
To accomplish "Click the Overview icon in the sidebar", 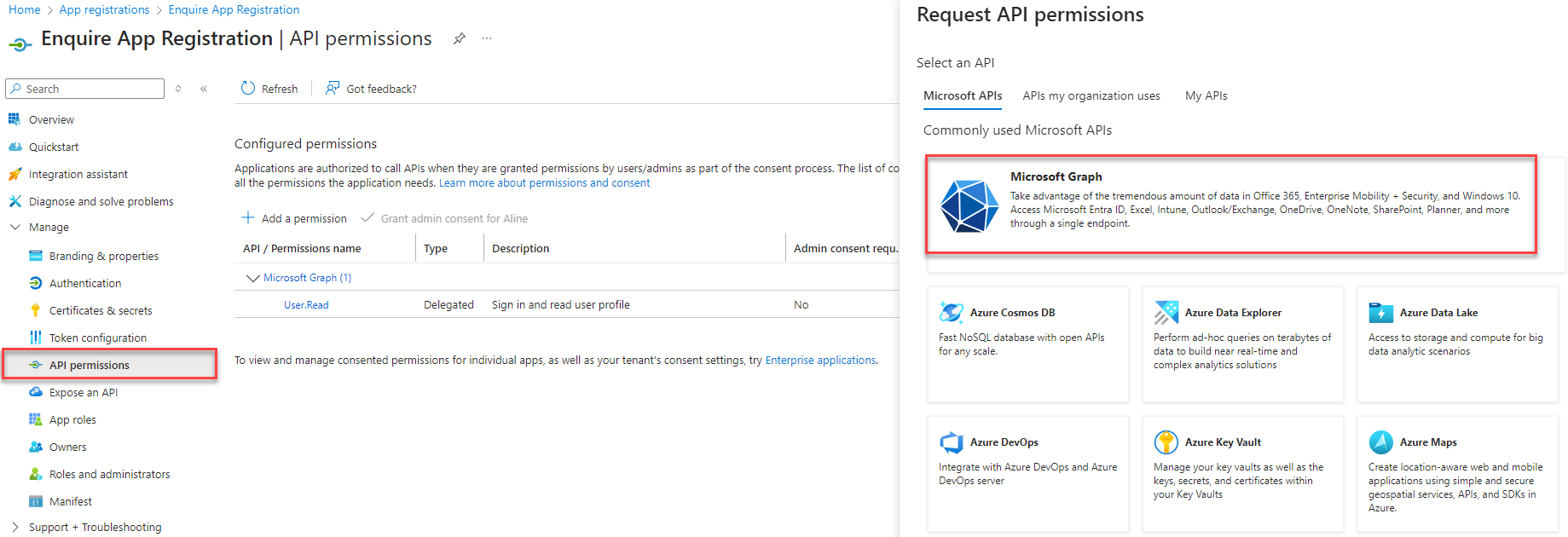I will [x=14, y=119].
